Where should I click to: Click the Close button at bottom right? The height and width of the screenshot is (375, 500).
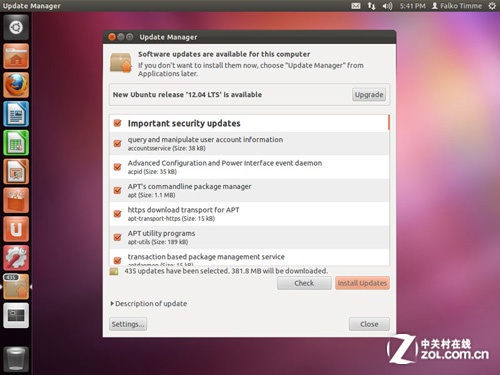click(369, 324)
